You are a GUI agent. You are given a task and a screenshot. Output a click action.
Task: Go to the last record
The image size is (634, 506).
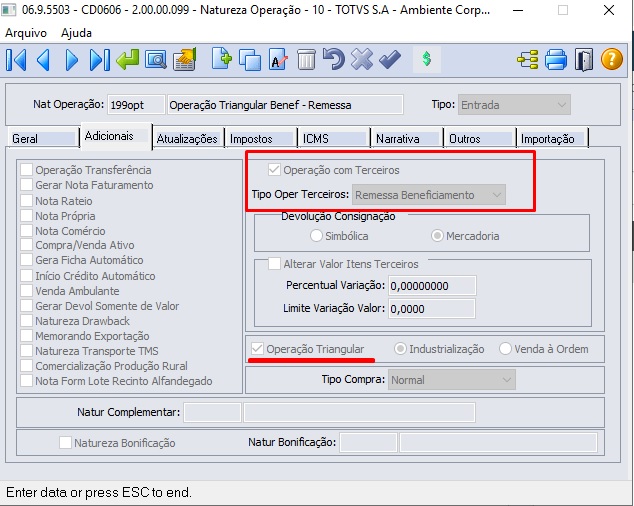[x=99, y=60]
